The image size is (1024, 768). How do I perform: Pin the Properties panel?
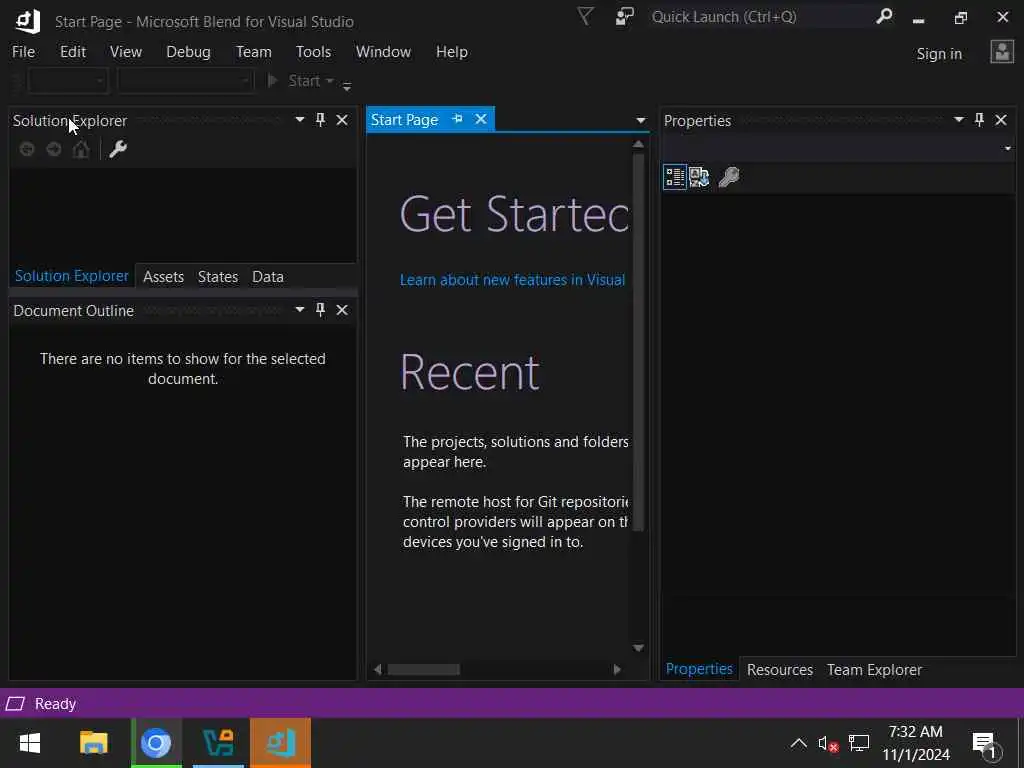point(980,120)
